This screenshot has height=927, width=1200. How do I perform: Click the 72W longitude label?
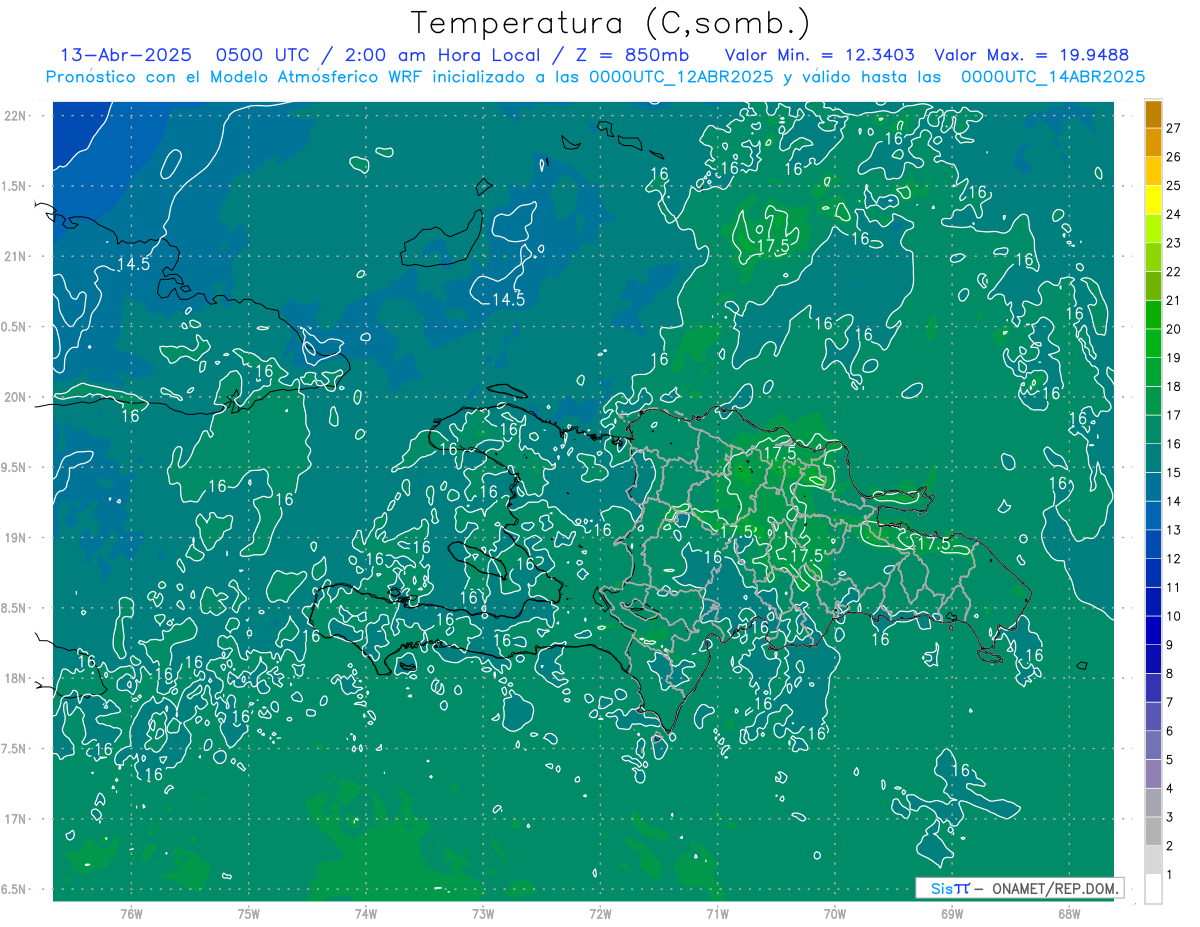[600, 914]
